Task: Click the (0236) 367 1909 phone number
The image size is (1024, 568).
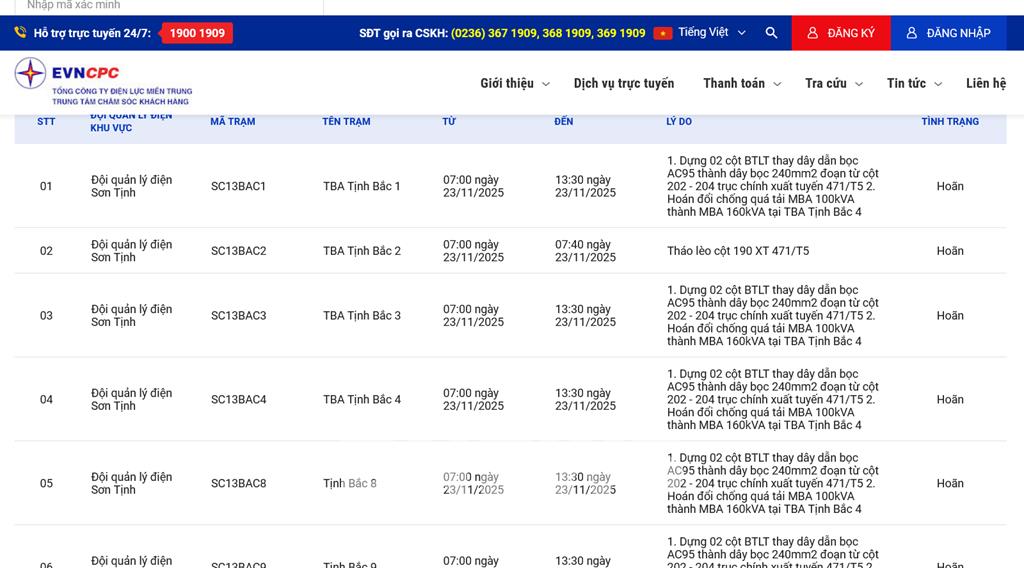Action: [x=494, y=33]
